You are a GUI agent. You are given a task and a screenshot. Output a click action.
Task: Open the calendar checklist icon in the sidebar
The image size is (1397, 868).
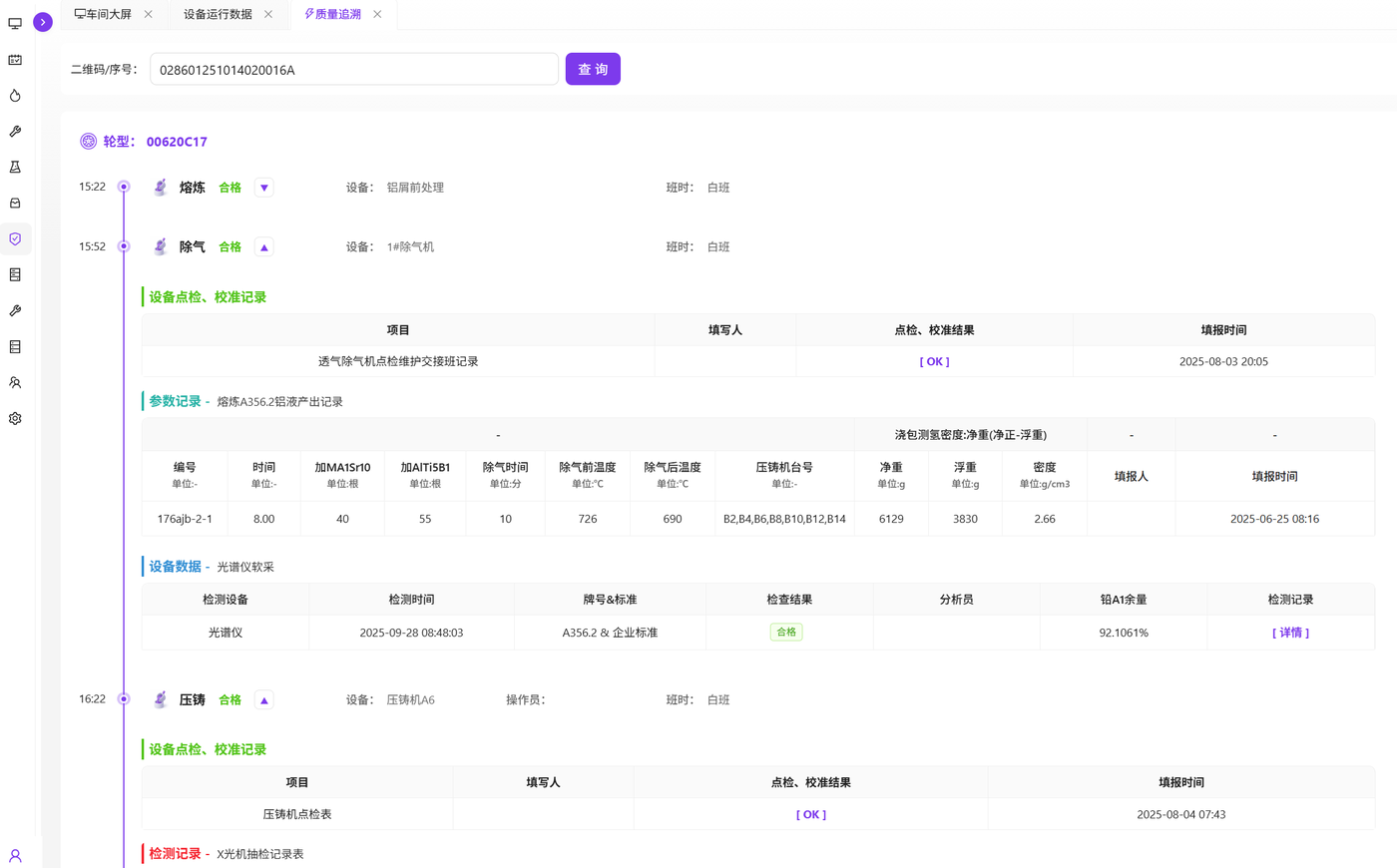click(x=15, y=60)
